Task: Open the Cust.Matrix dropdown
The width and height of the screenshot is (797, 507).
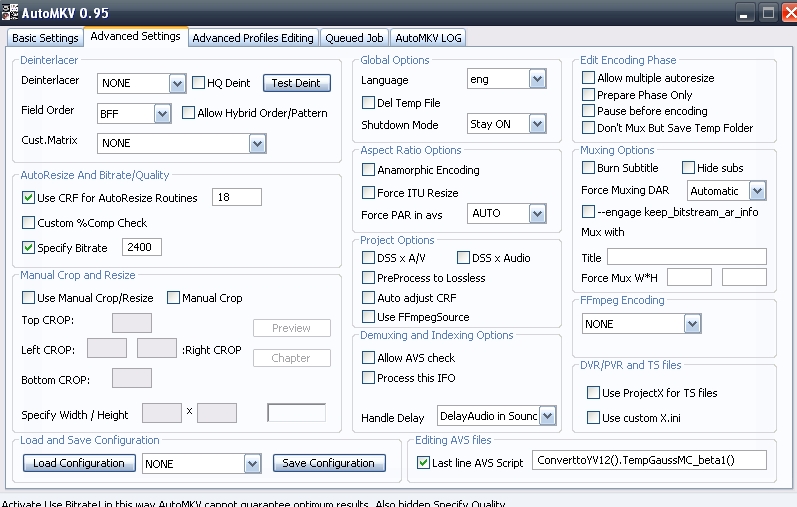Action: 258,143
